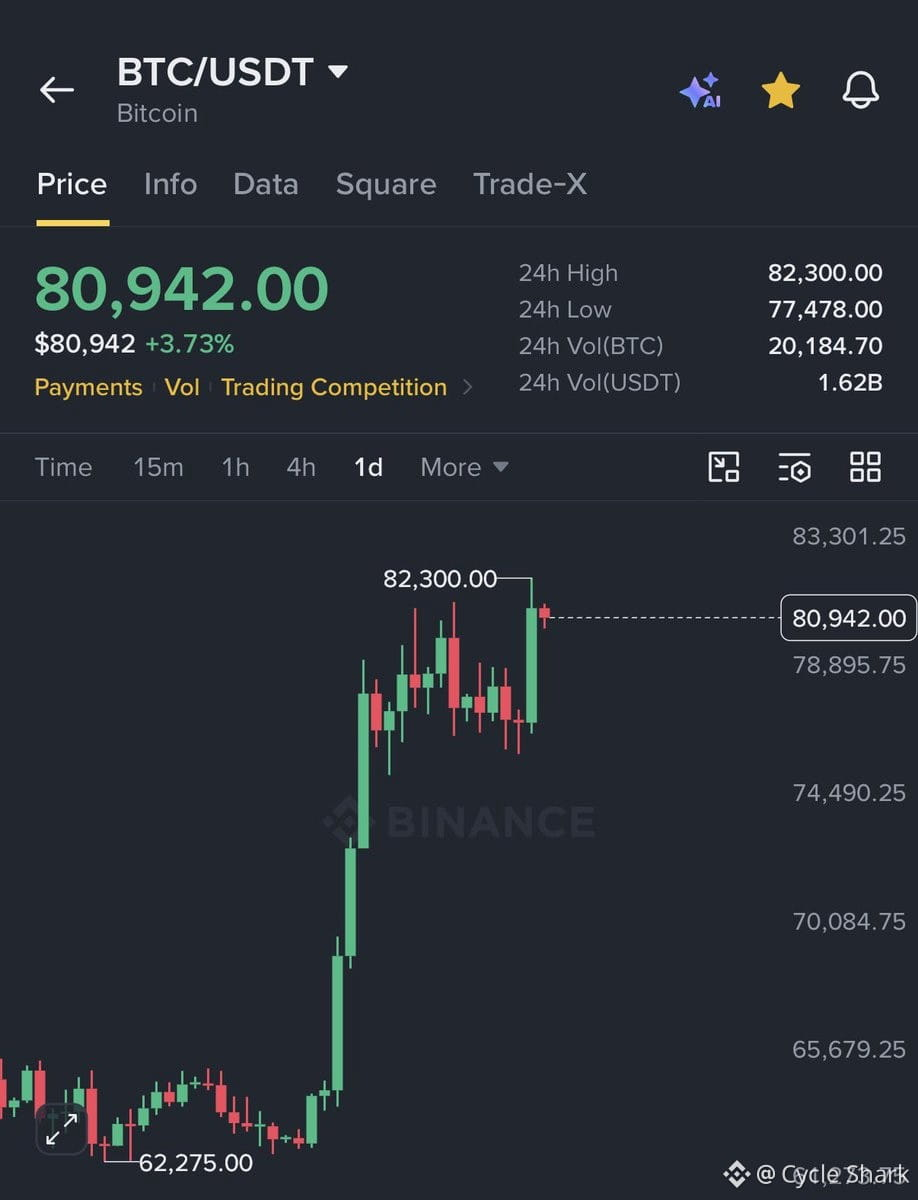Image resolution: width=918 pixels, height=1200 pixels.
Task: Open the four-square grid layout icon
Action: coord(865,467)
